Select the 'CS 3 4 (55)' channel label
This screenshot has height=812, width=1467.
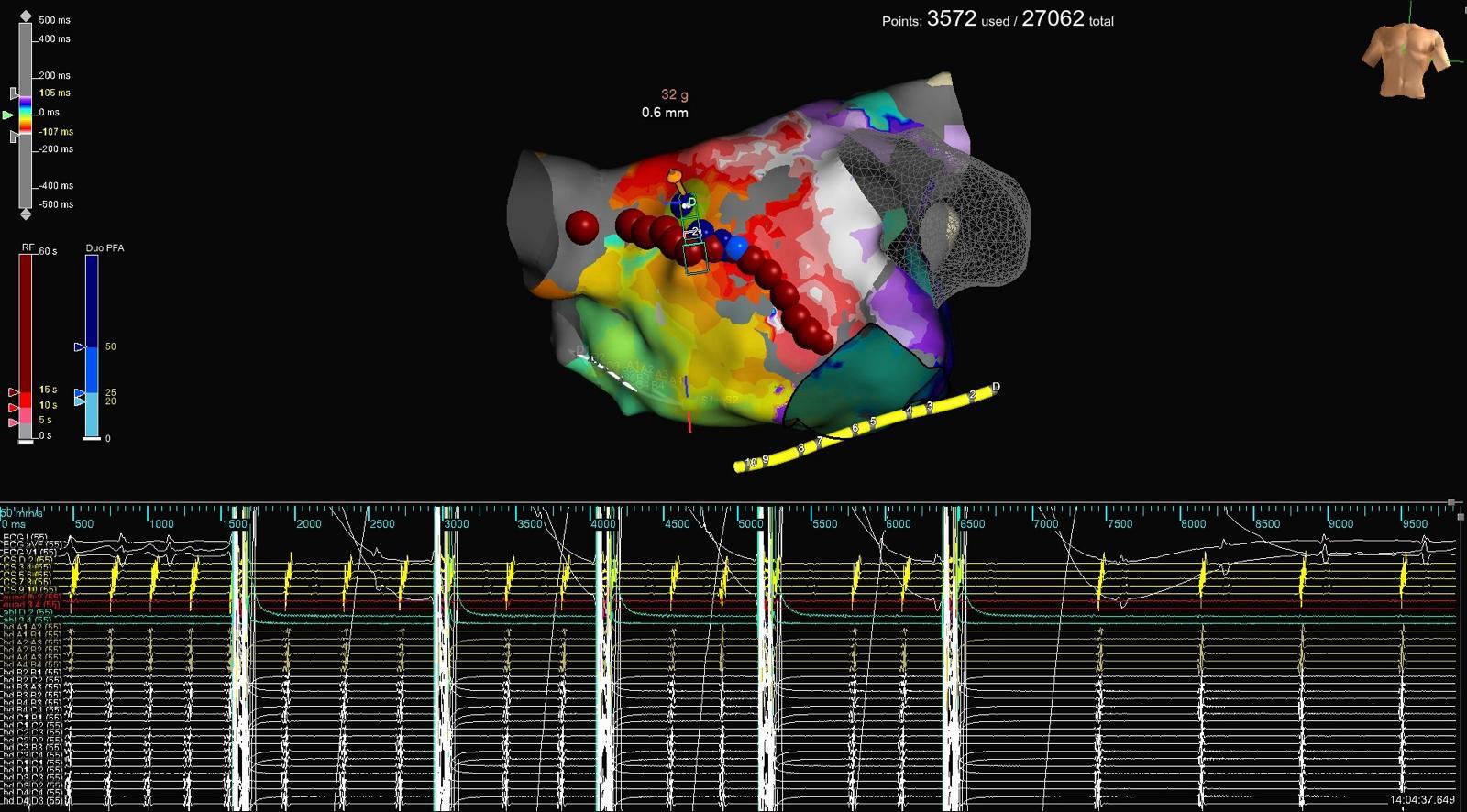[x=28, y=567]
